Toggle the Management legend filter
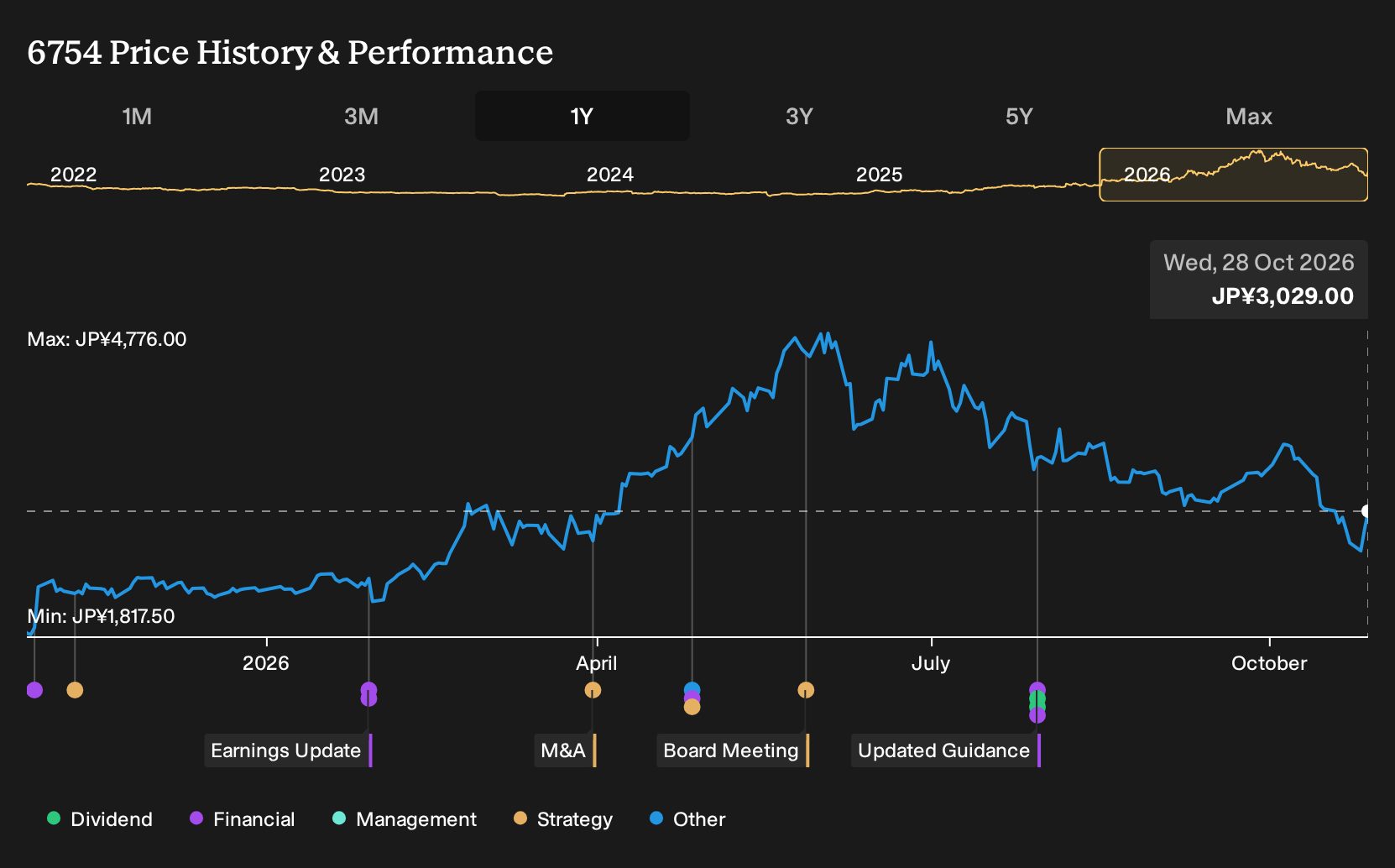 tap(405, 819)
